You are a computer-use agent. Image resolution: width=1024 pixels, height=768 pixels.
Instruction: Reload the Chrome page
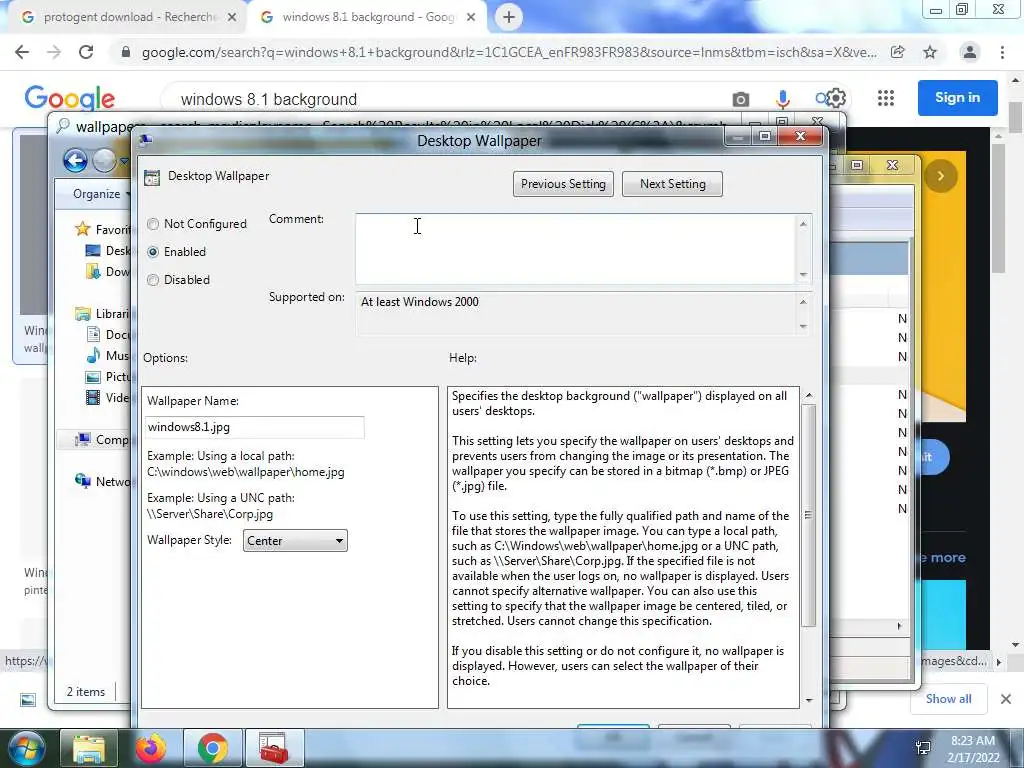tap(86, 52)
